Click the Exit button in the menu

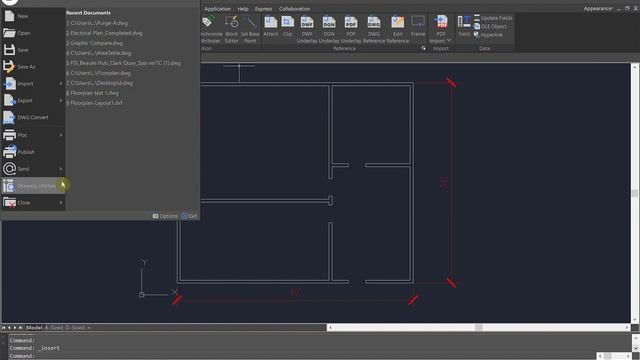click(189, 216)
